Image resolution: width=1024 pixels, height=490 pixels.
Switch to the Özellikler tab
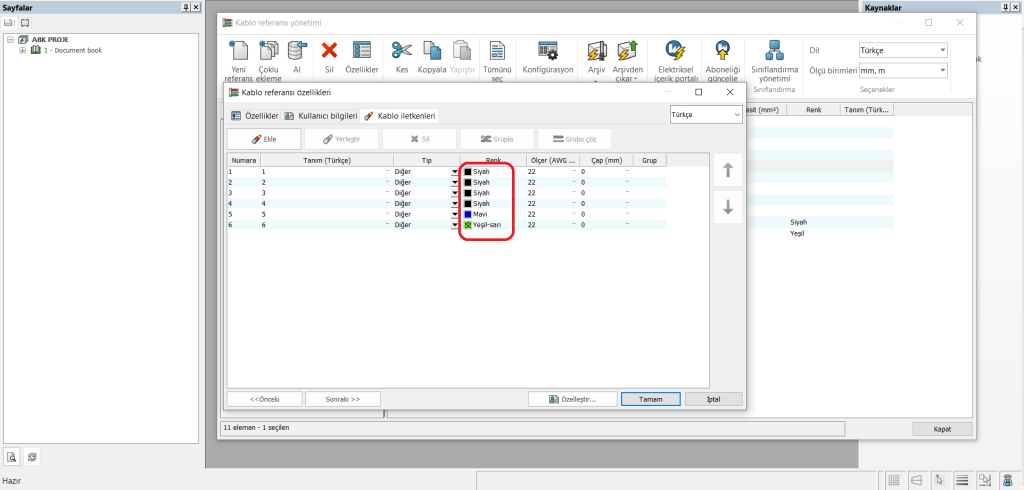pyautogui.click(x=254, y=116)
